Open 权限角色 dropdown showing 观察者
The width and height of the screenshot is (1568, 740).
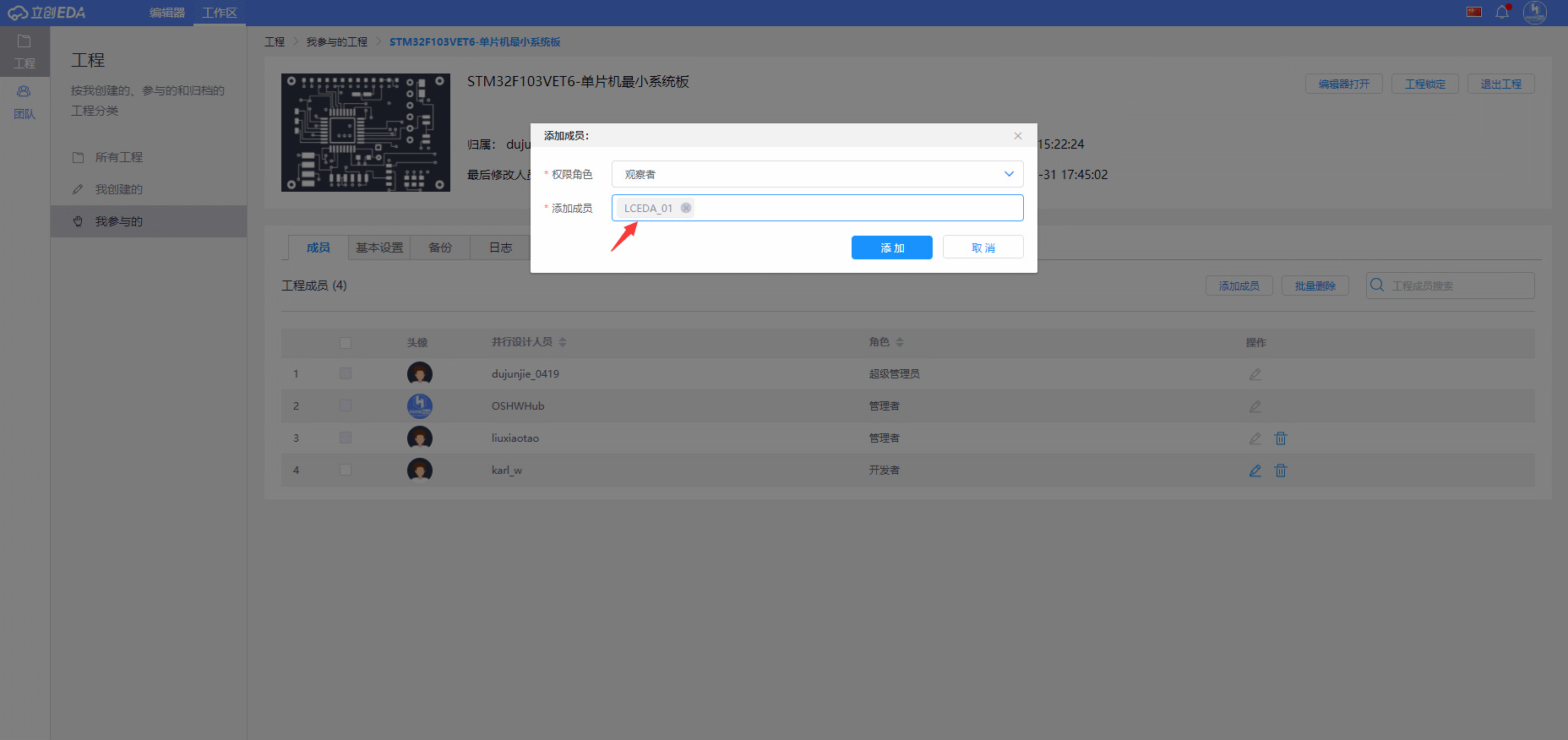(817, 174)
